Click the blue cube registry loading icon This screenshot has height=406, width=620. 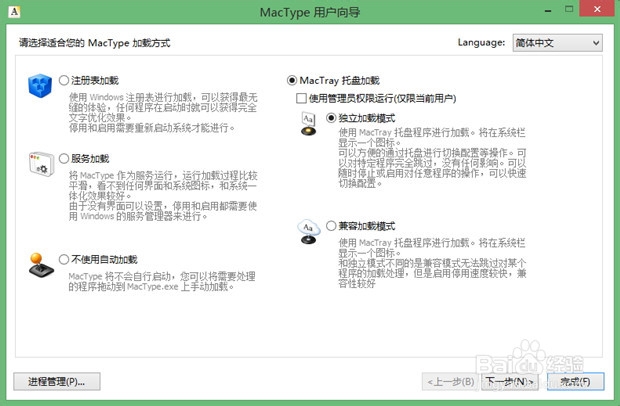click(40, 85)
